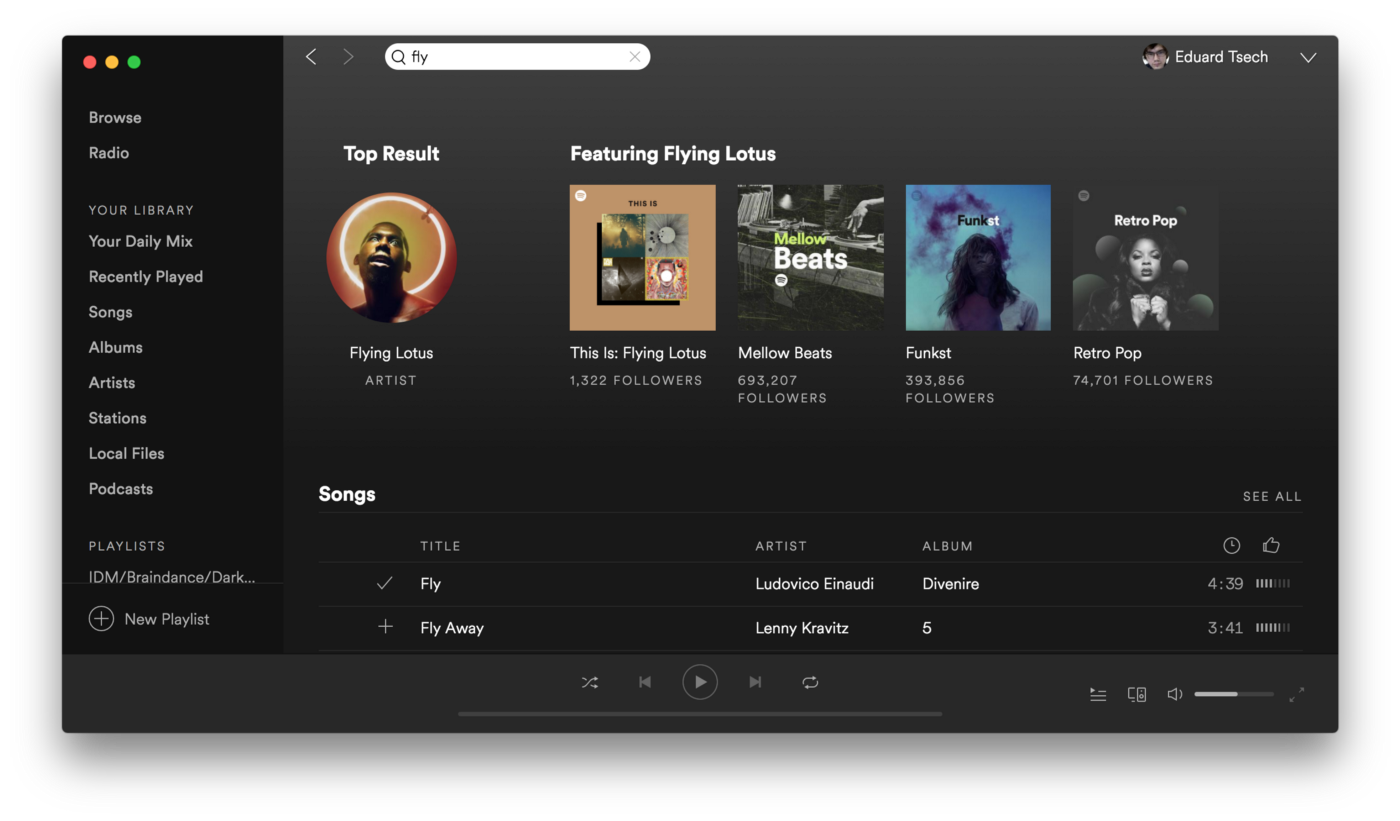Open Radio in the sidebar
This screenshot has width=1400, height=821.
pos(109,153)
